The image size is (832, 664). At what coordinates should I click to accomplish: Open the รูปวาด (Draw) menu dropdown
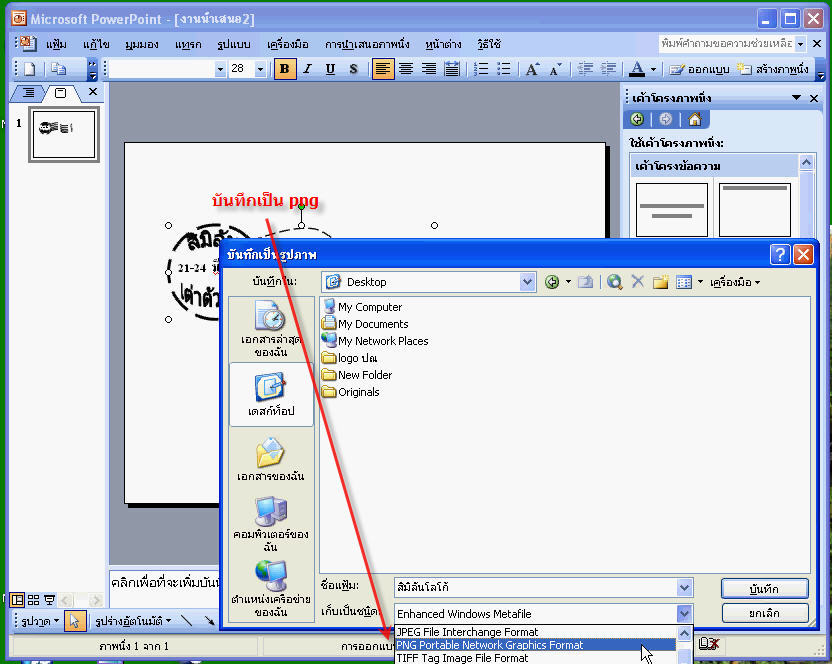(x=40, y=621)
